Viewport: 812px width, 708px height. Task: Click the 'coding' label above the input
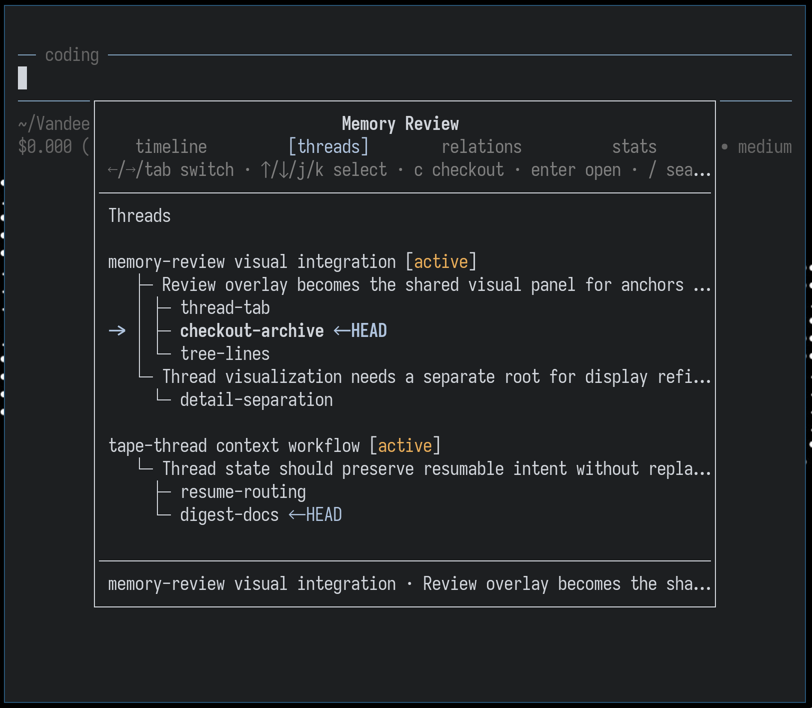pos(72,55)
